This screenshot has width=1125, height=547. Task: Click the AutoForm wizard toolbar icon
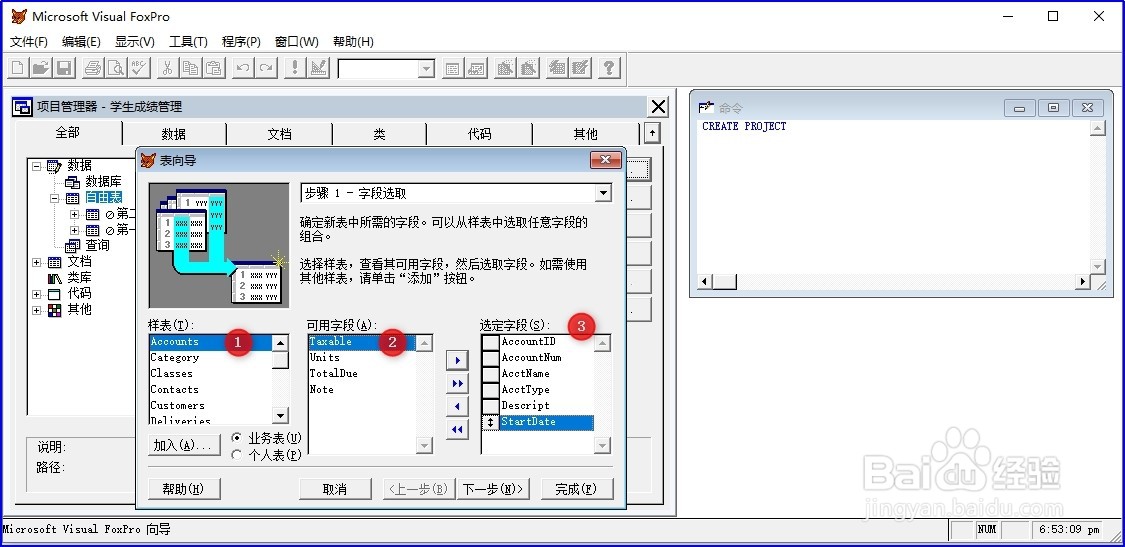pos(557,68)
